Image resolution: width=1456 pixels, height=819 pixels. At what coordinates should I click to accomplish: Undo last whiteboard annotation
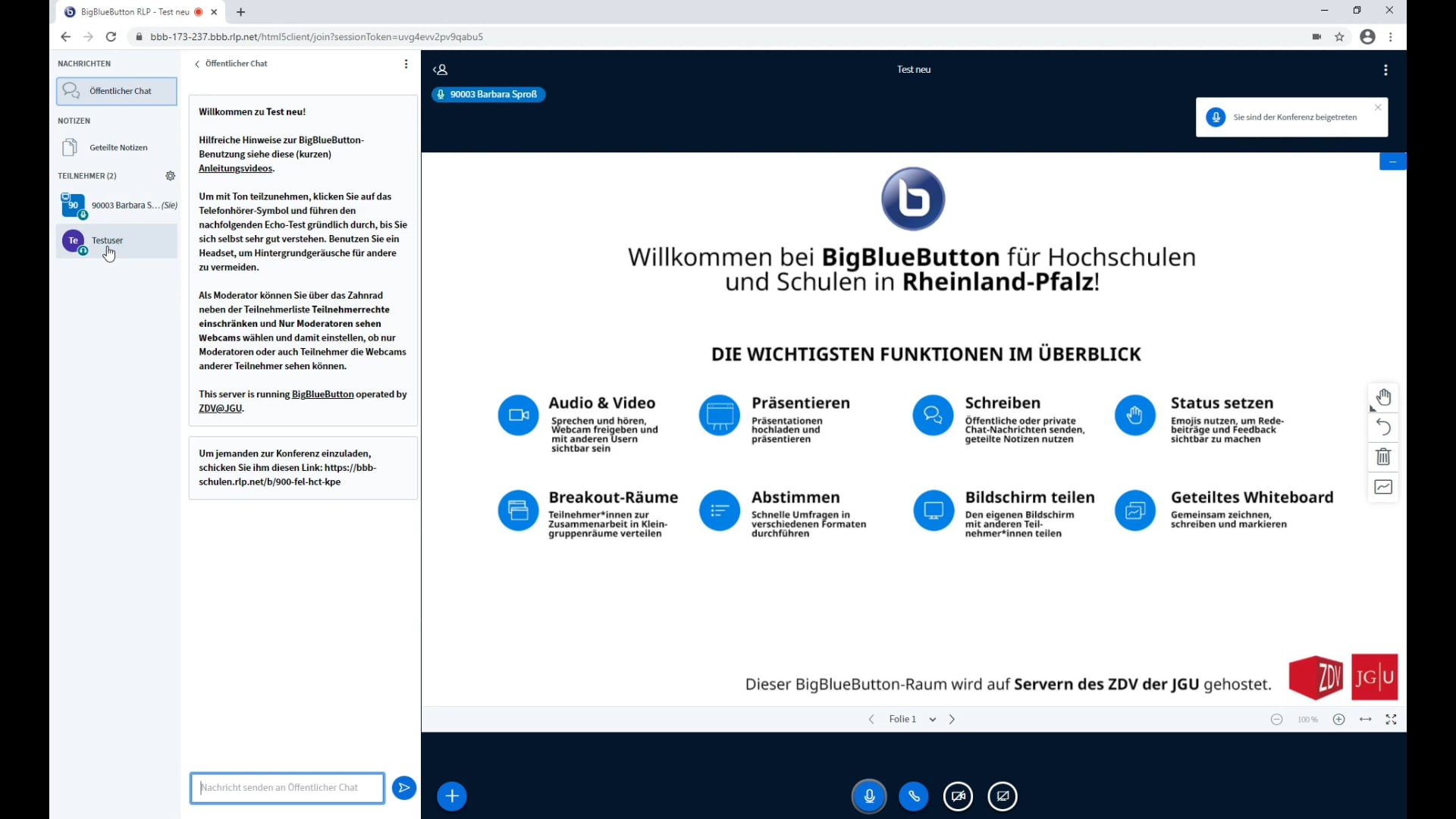(1384, 428)
